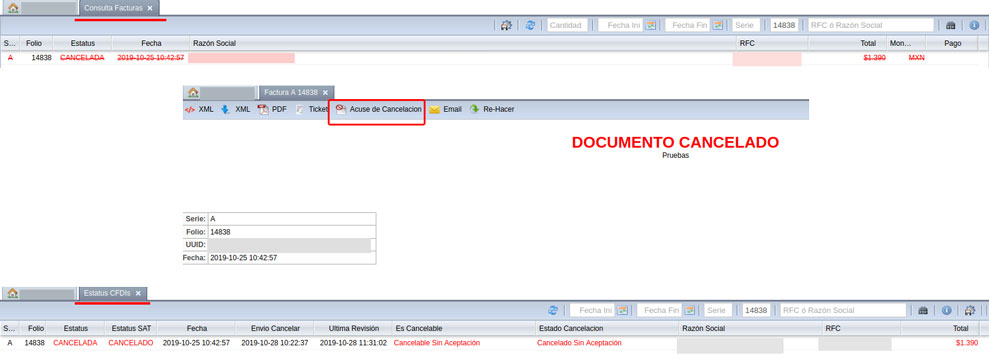Viewport: 989px width, 363px height.
Task: Refresh the Consulta Facturas list
Action: (x=530, y=25)
